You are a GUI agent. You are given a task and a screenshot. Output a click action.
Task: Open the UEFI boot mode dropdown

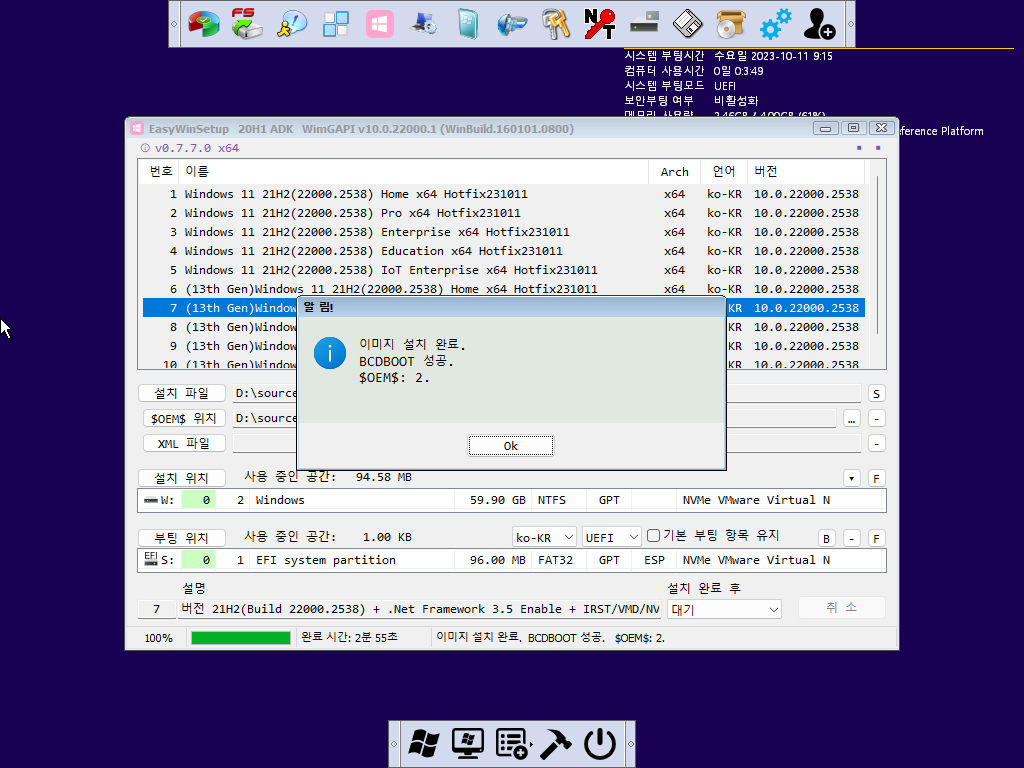click(x=611, y=537)
